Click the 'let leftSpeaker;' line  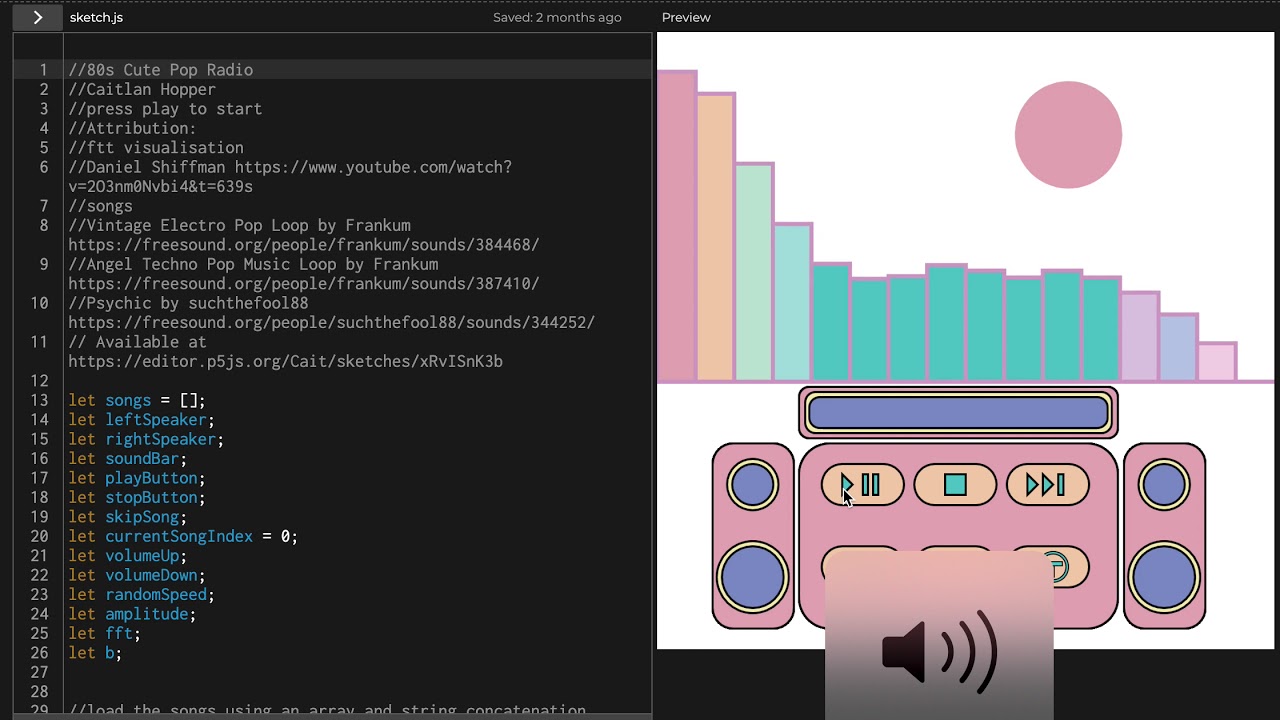[141, 420]
